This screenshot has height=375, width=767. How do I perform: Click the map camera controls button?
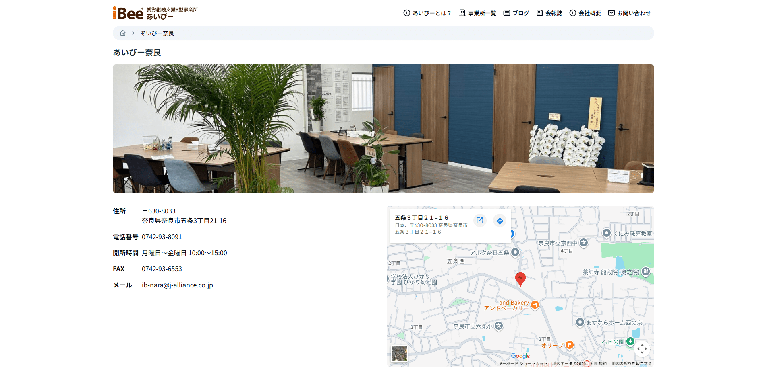point(642,349)
